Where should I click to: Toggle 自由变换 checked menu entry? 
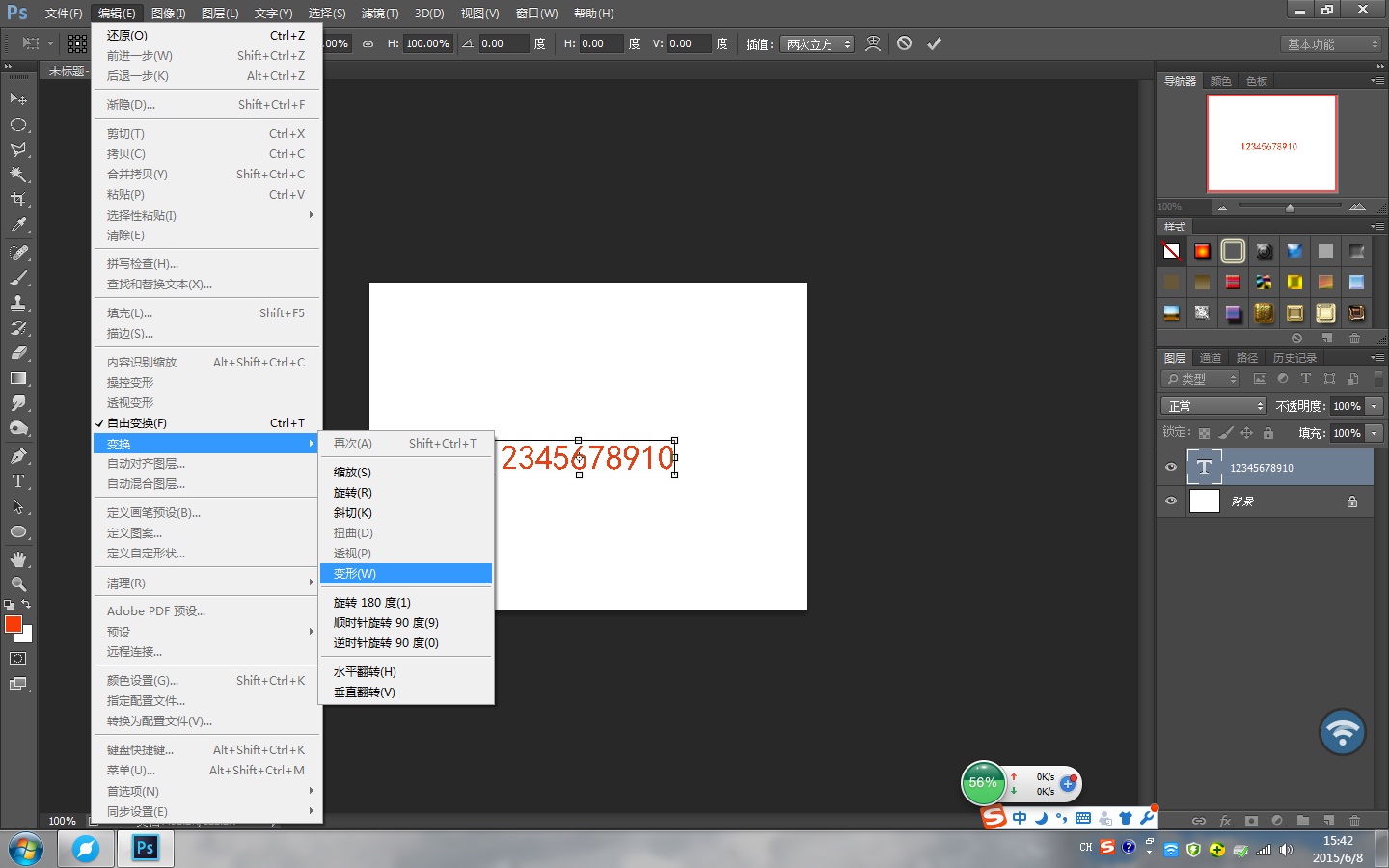click(206, 422)
